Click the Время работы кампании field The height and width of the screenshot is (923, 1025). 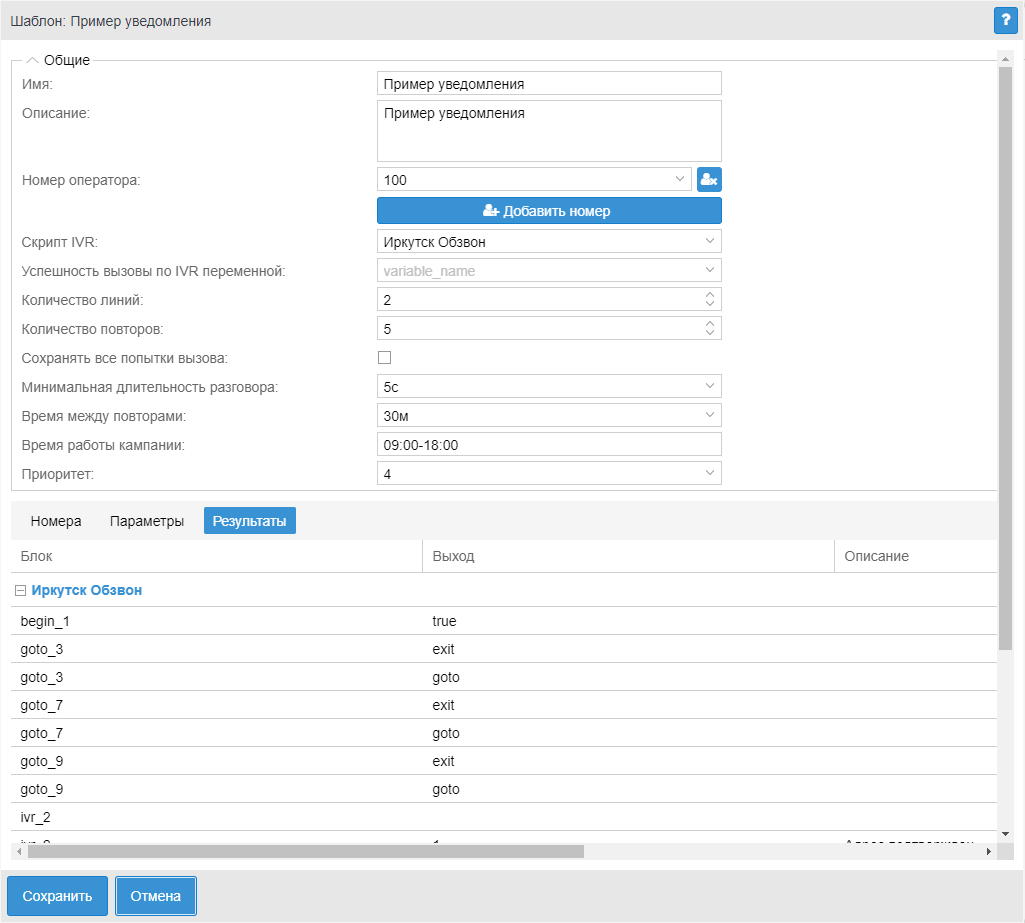(549, 444)
